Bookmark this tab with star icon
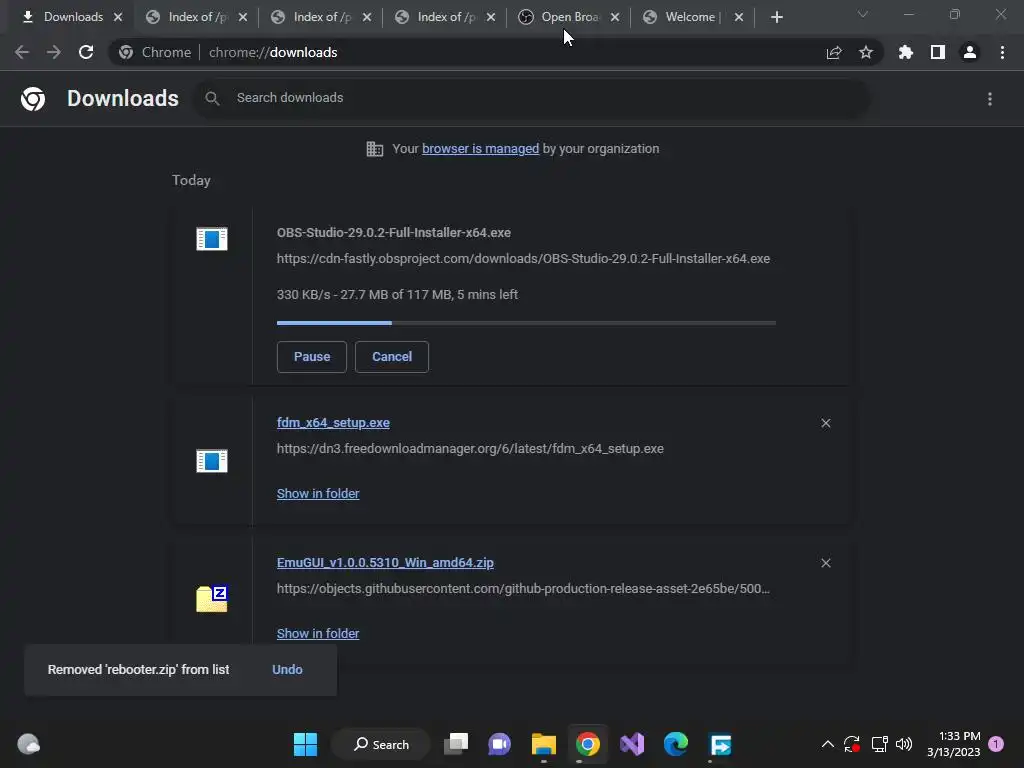This screenshot has width=1024, height=768. click(x=866, y=52)
